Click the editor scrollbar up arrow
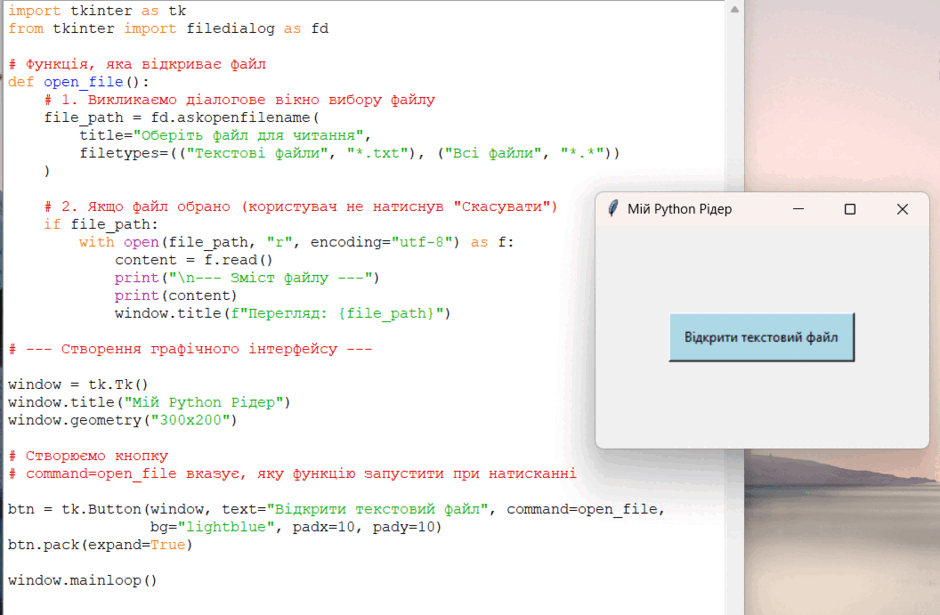 (x=734, y=9)
